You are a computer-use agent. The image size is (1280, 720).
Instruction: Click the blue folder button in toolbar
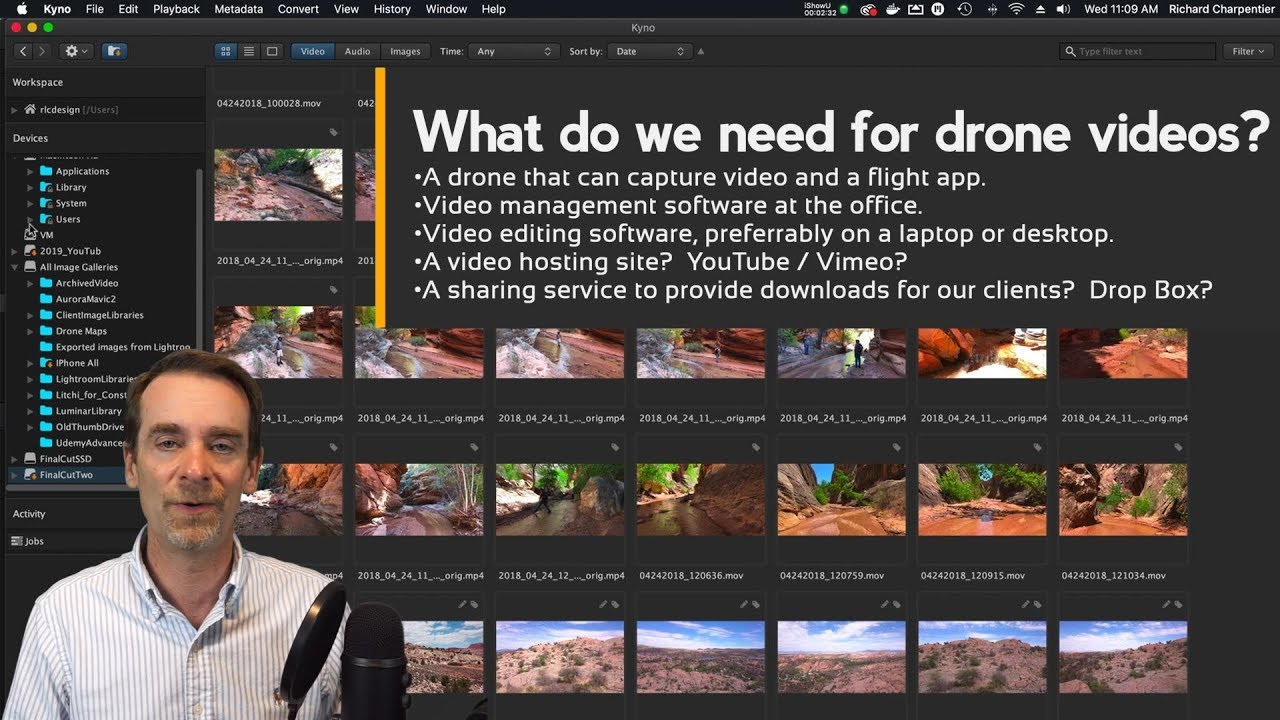(113, 51)
